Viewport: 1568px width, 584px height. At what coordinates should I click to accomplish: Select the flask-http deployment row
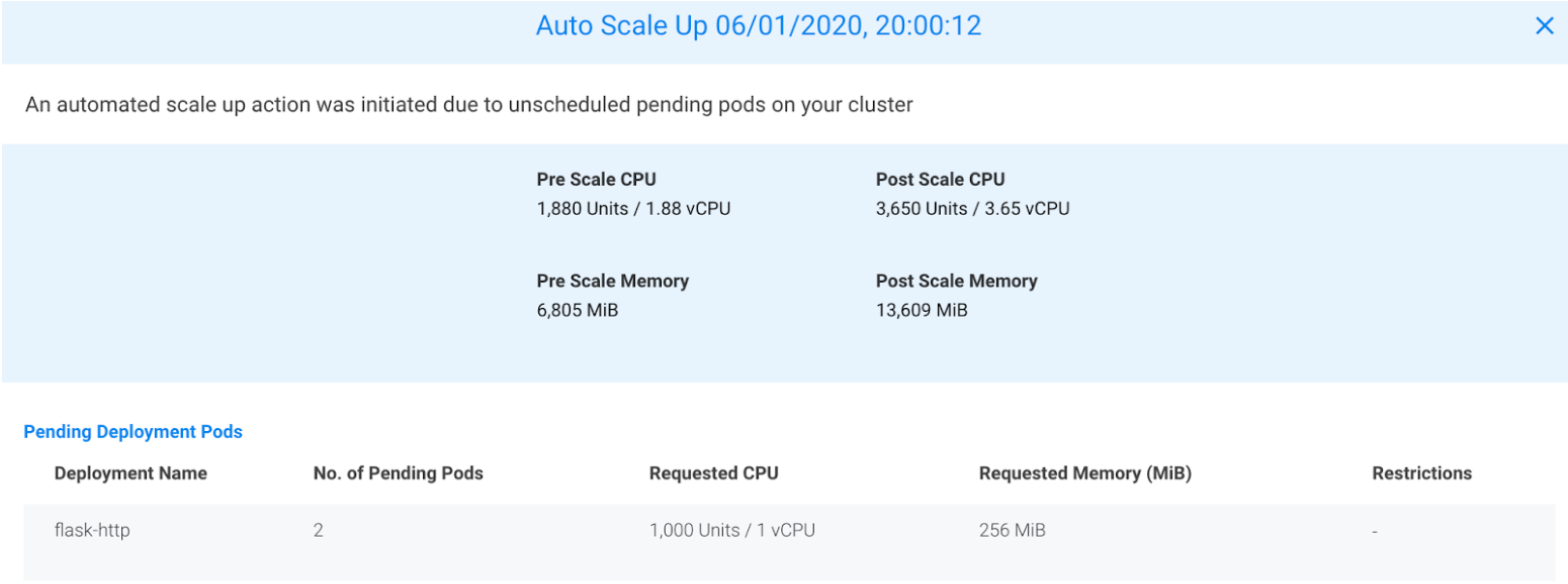coord(92,531)
